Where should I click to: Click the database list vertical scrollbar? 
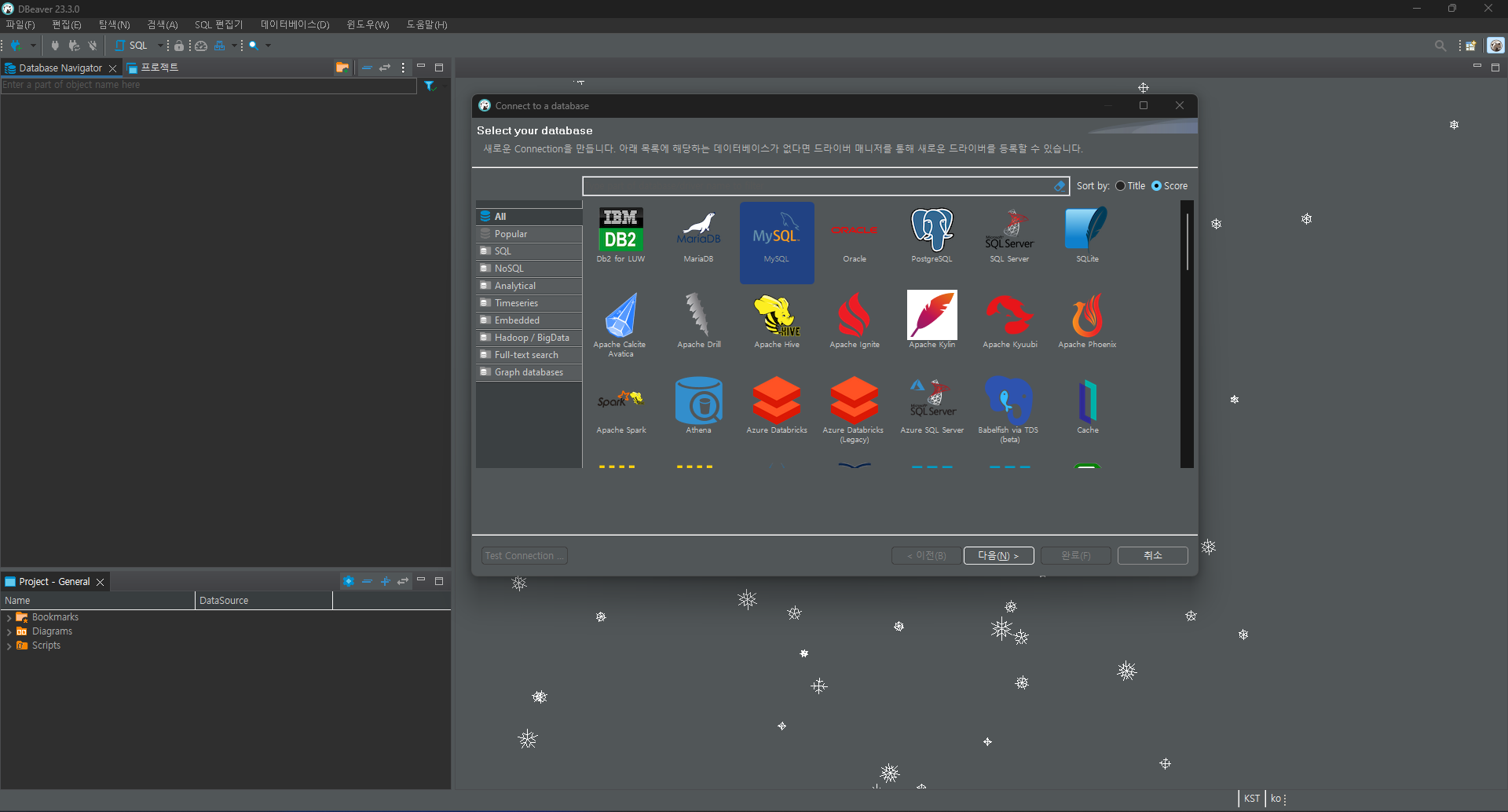point(1187,242)
